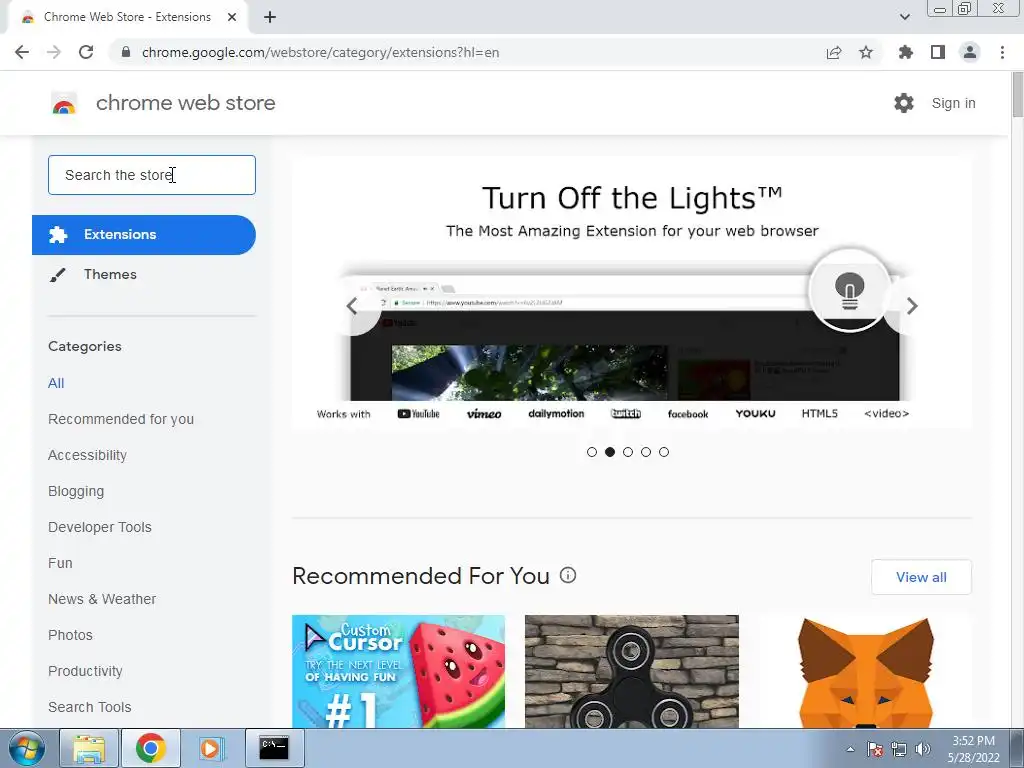This screenshot has height=768, width=1024.
Task: Open command prompt from taskbar
Action: 274,748
